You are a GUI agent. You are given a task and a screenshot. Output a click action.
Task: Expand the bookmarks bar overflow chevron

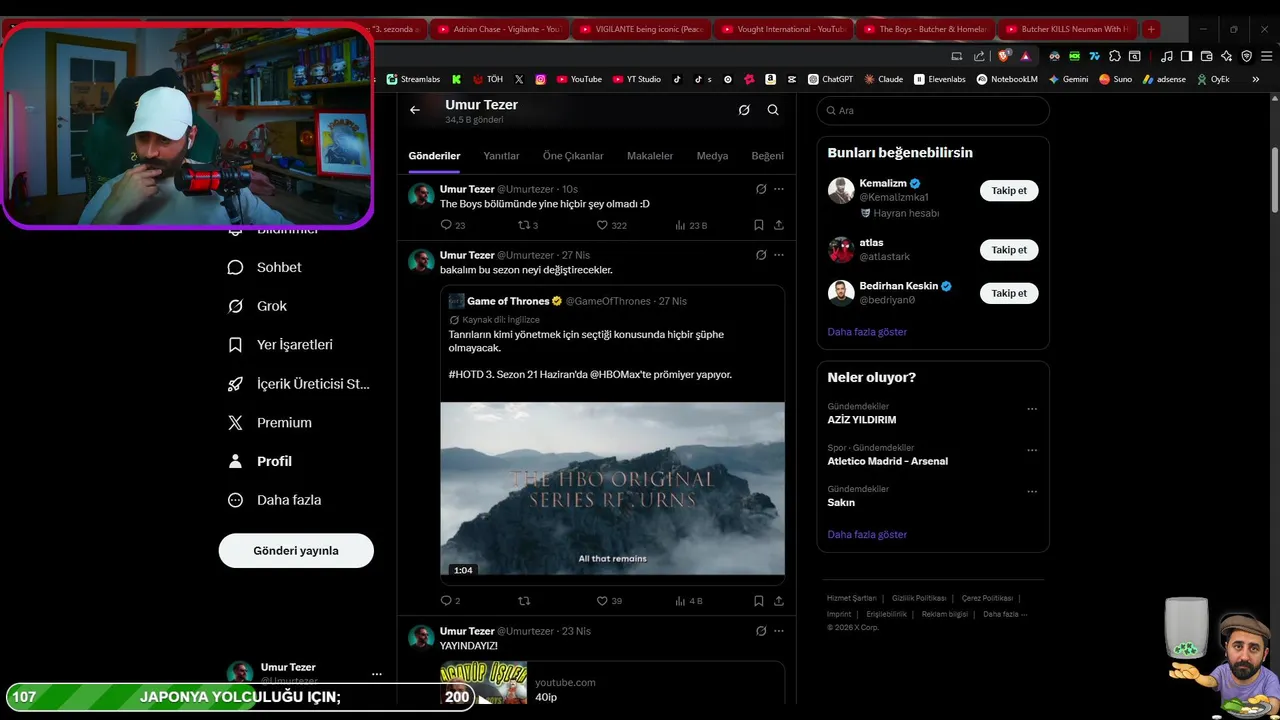click(x=1256, y=79)
